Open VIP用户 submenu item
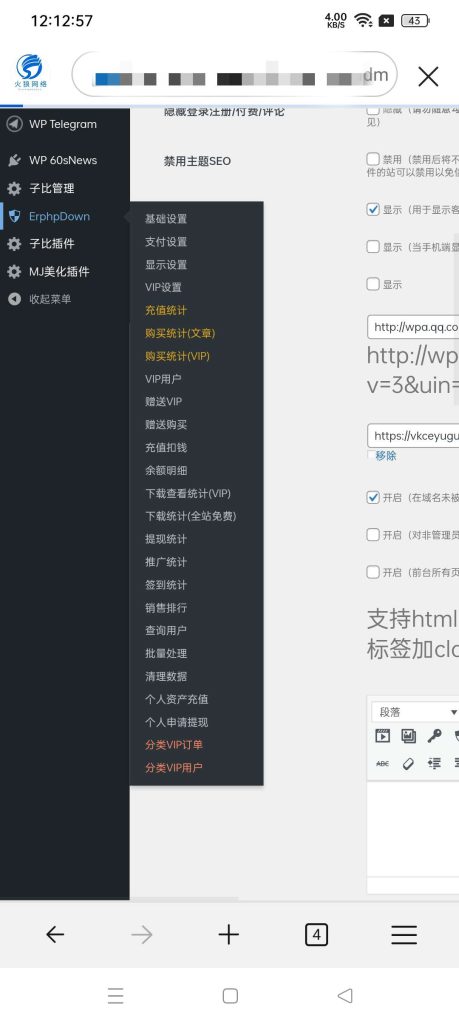459x1024 pixels. coord(163,379)
